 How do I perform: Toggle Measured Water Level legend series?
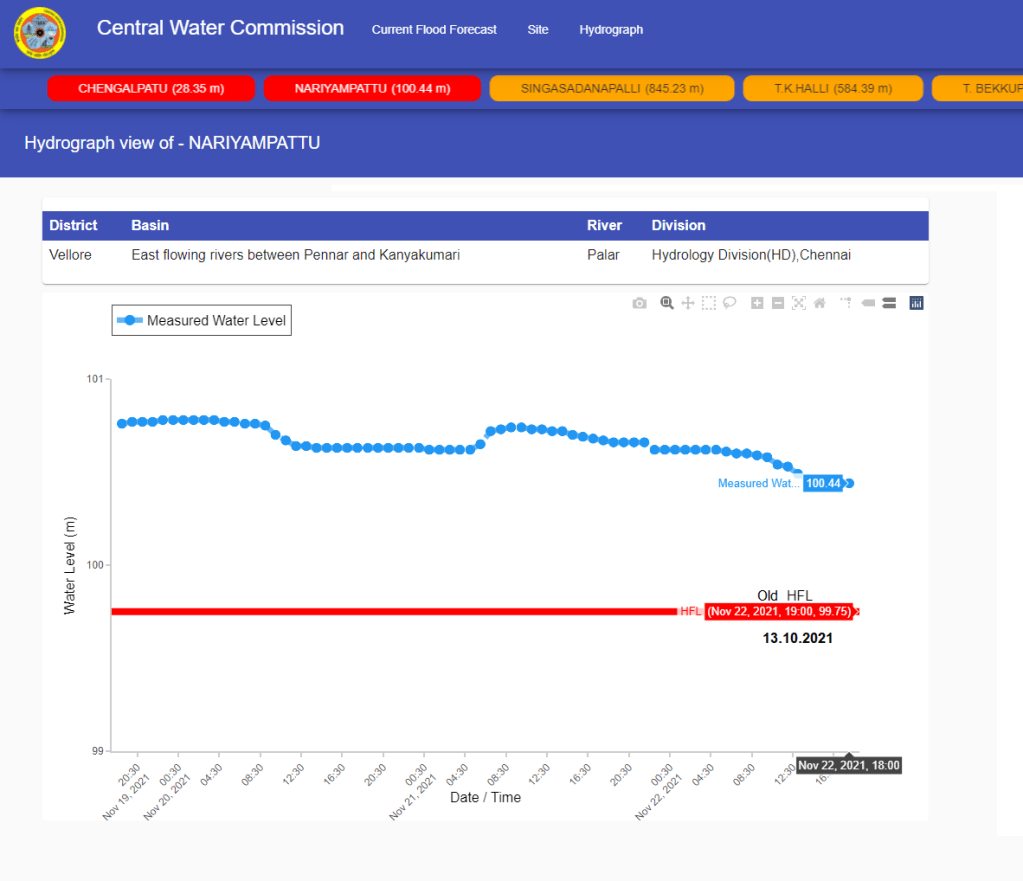pyautogui.click(x=202, y=321)
